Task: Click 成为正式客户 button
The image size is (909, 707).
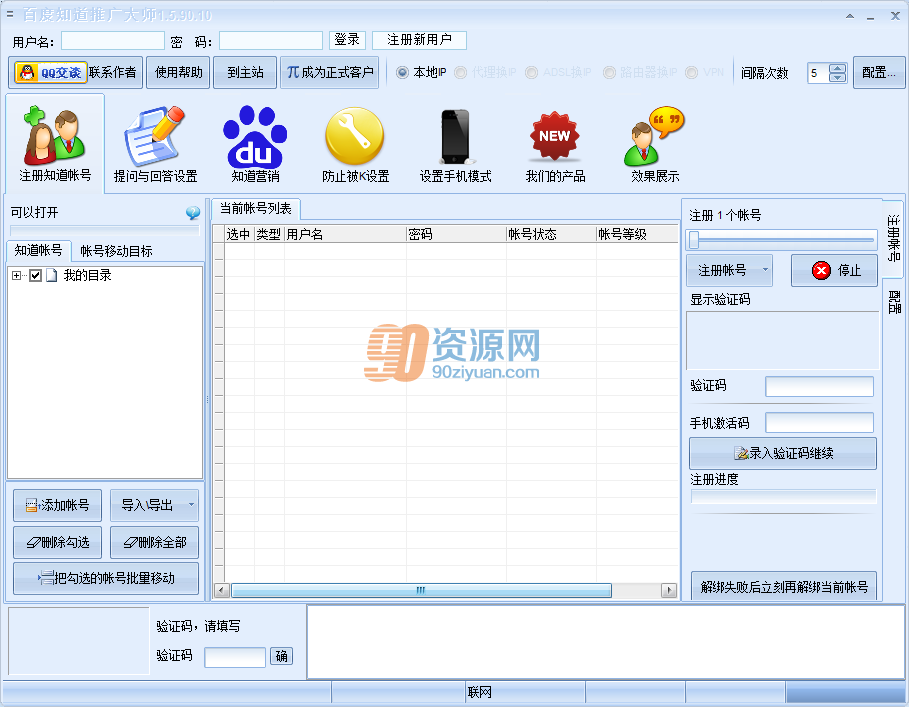Action: tap(329, 72)
